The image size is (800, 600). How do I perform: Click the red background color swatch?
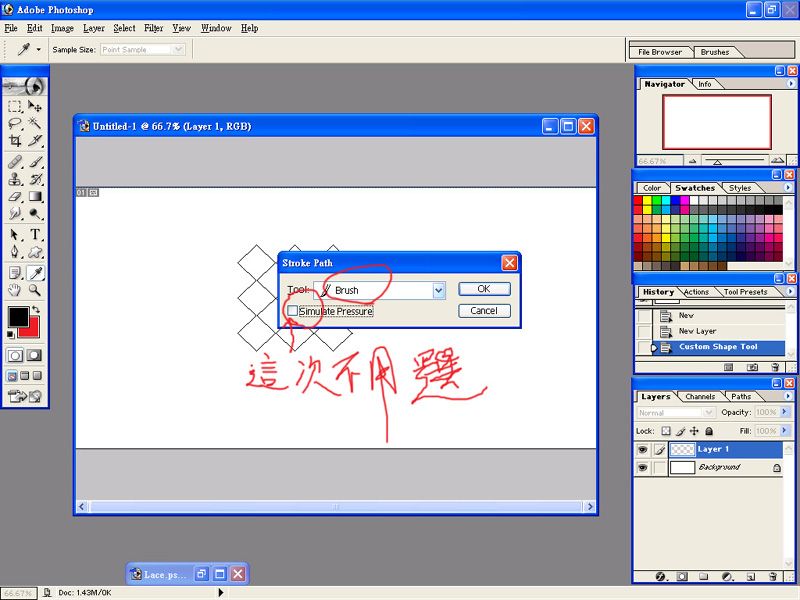pos(32,330)
